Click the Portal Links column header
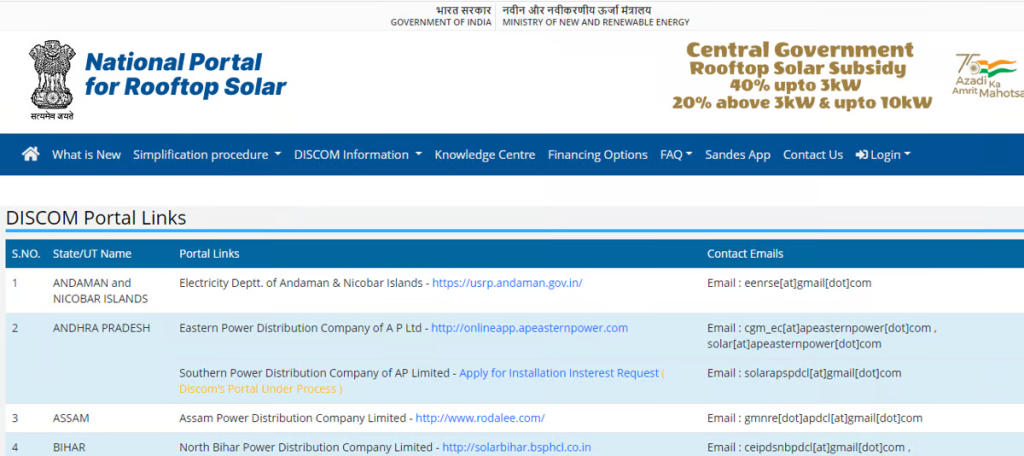The image size is (1024, 456). [209, 253]
